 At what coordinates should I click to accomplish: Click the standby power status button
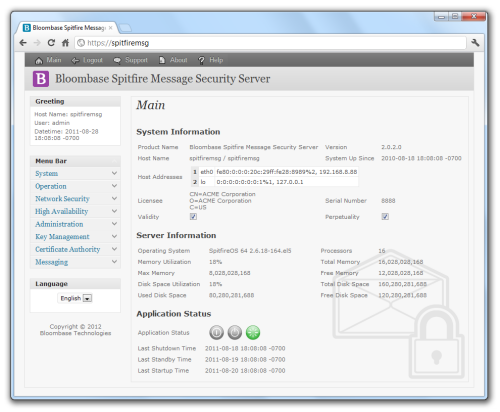(x=235, y=332)
